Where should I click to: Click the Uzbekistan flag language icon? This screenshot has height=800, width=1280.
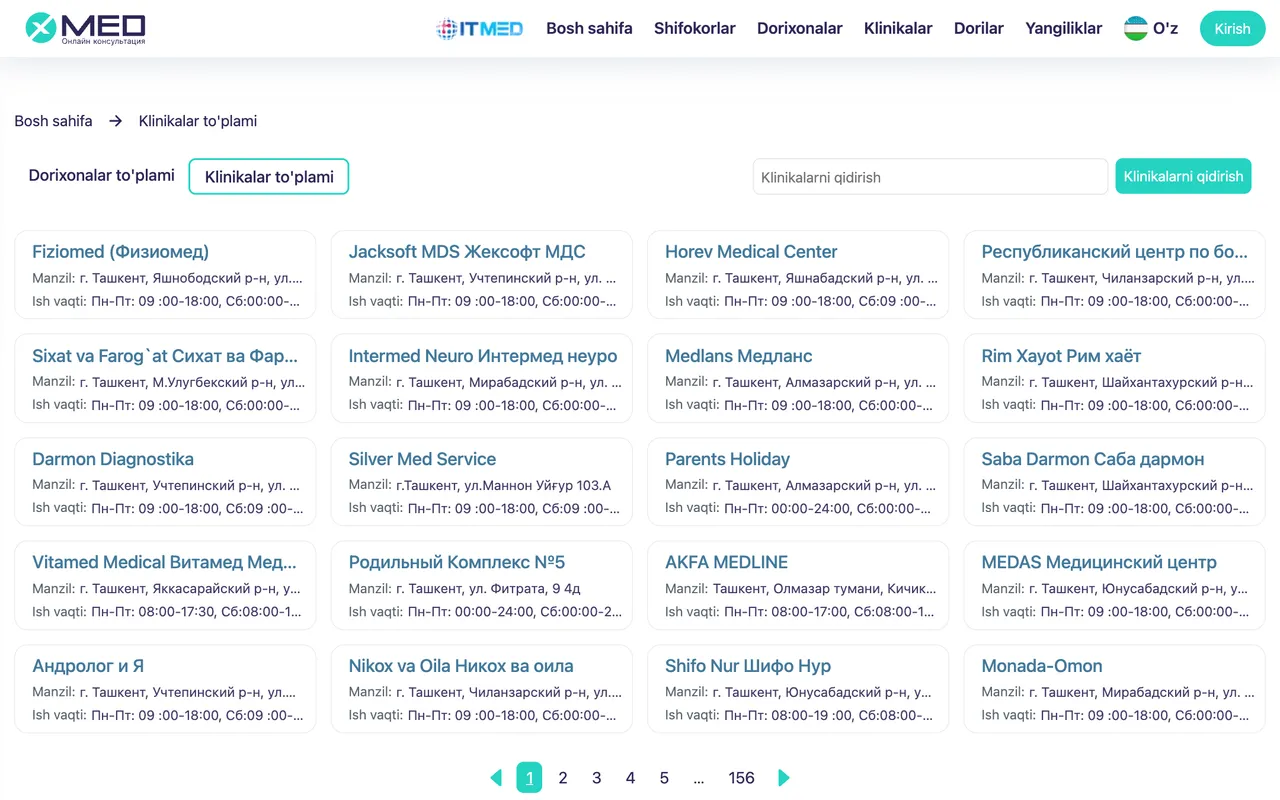tap(1135, 28)
